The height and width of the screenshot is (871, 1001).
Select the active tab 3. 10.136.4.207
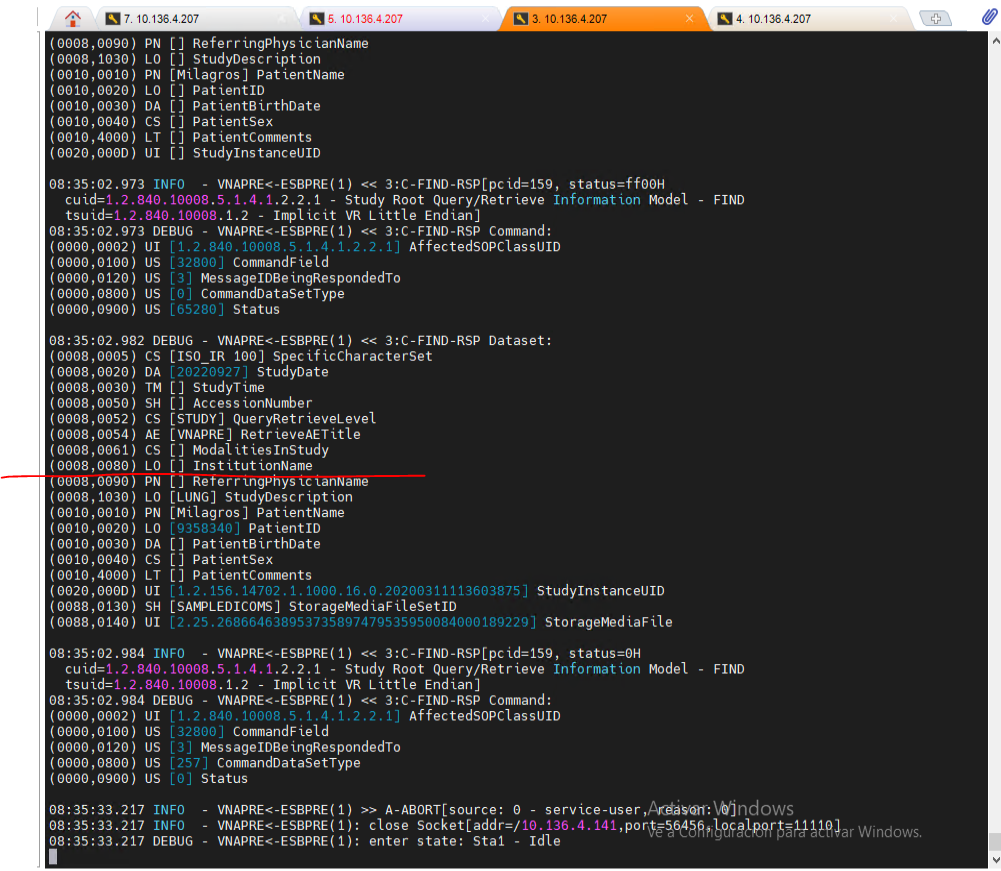[x=570, y=19]
